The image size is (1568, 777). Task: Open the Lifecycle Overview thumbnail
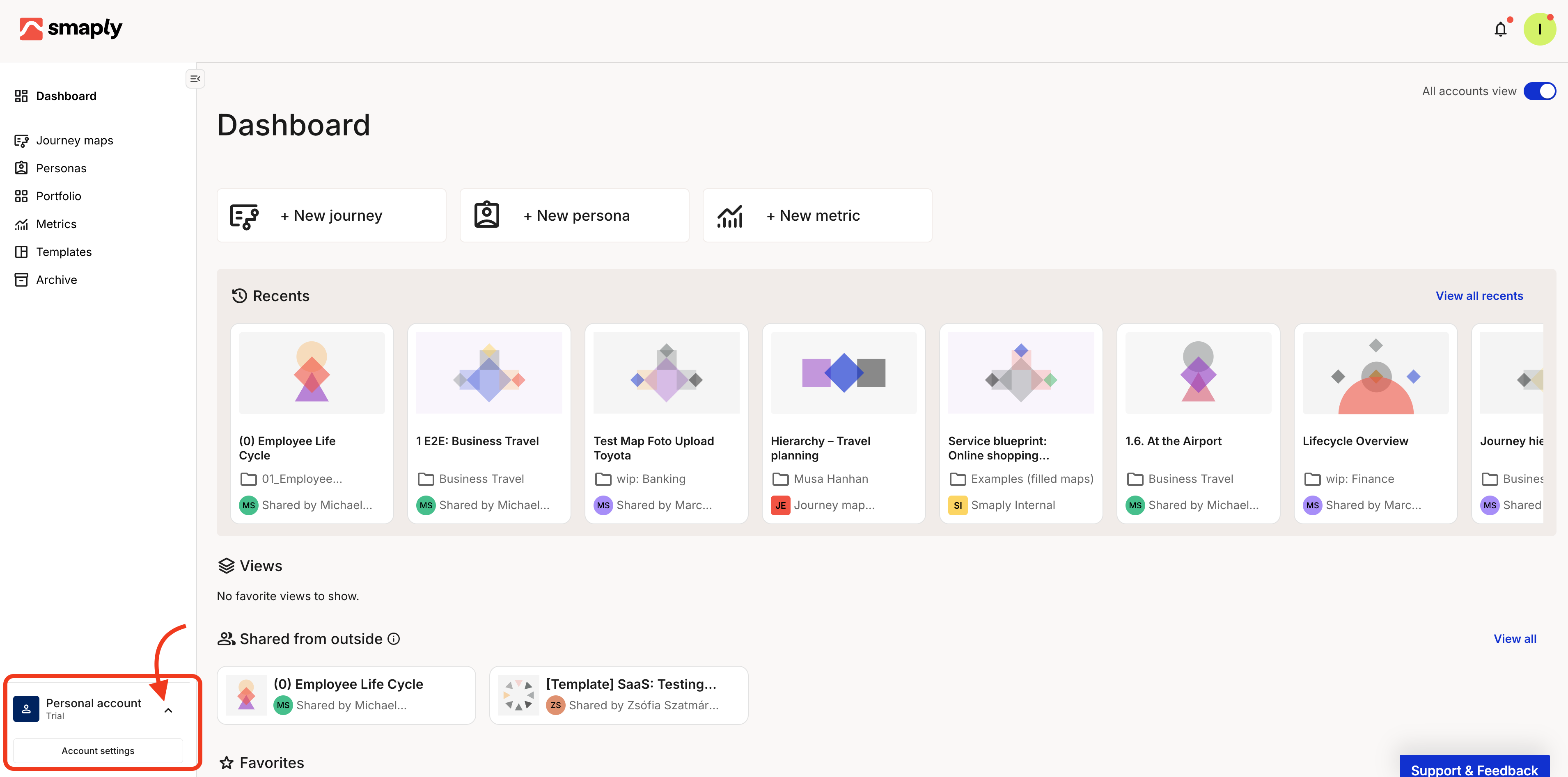(1375, 373)
